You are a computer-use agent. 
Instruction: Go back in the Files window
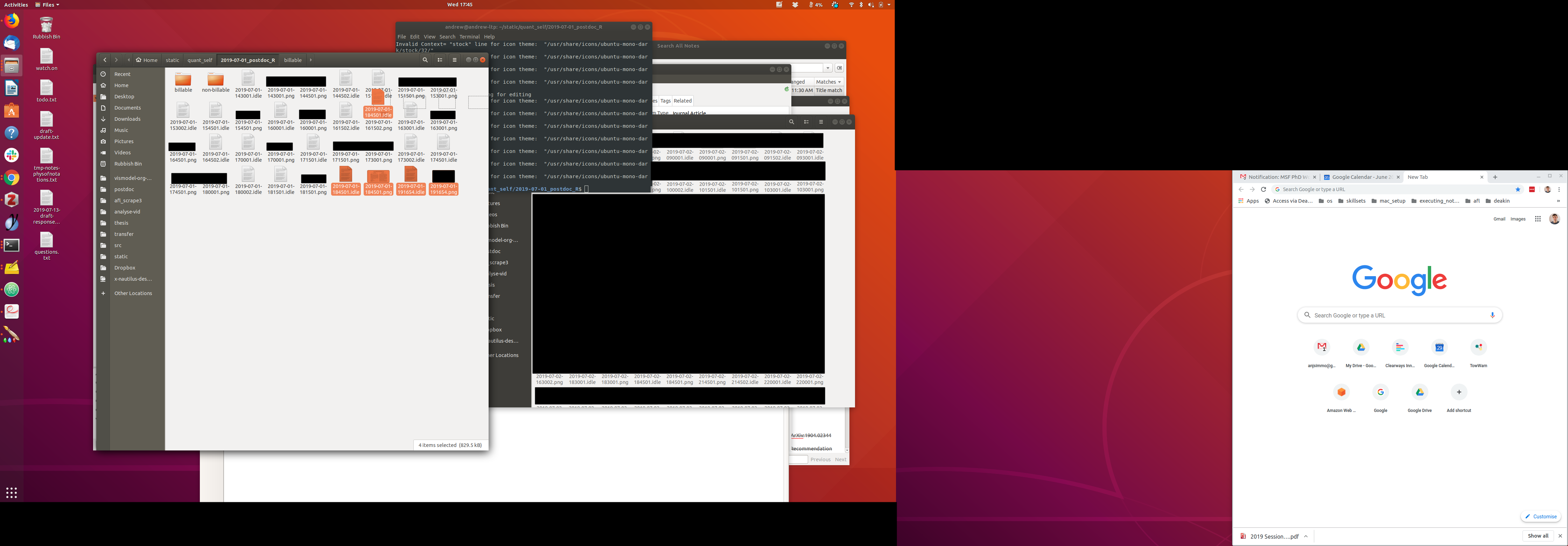[x=105, y=59]
